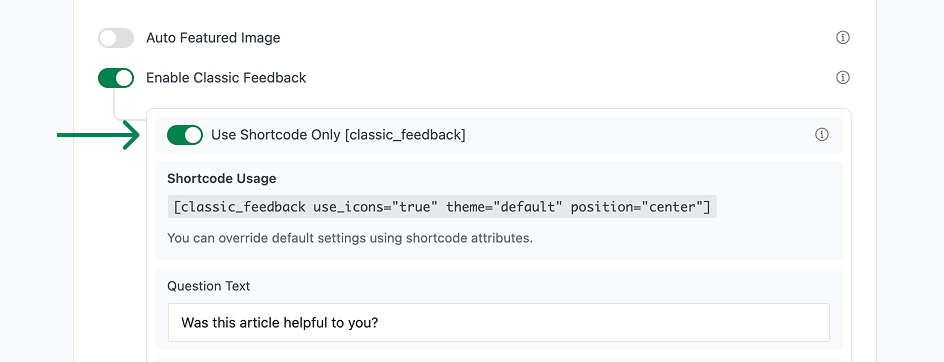The height and width of the screenshot is (362, 944).
Task: Select the classic_feedback shortcode example code
Action: click(x=442, y=208)
